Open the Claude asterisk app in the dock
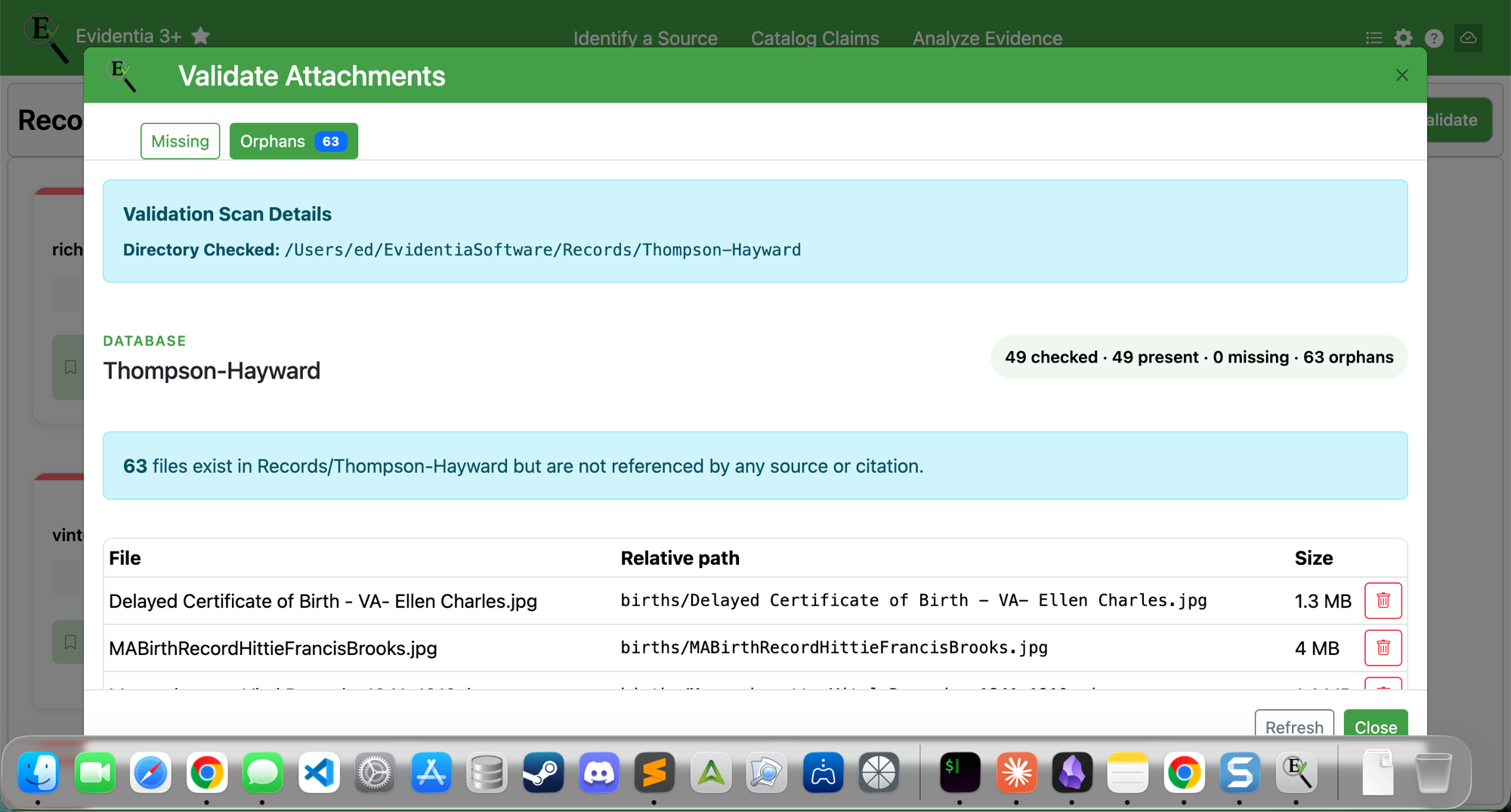This screenshot has height=812, width=1511. coord(1016,772)
